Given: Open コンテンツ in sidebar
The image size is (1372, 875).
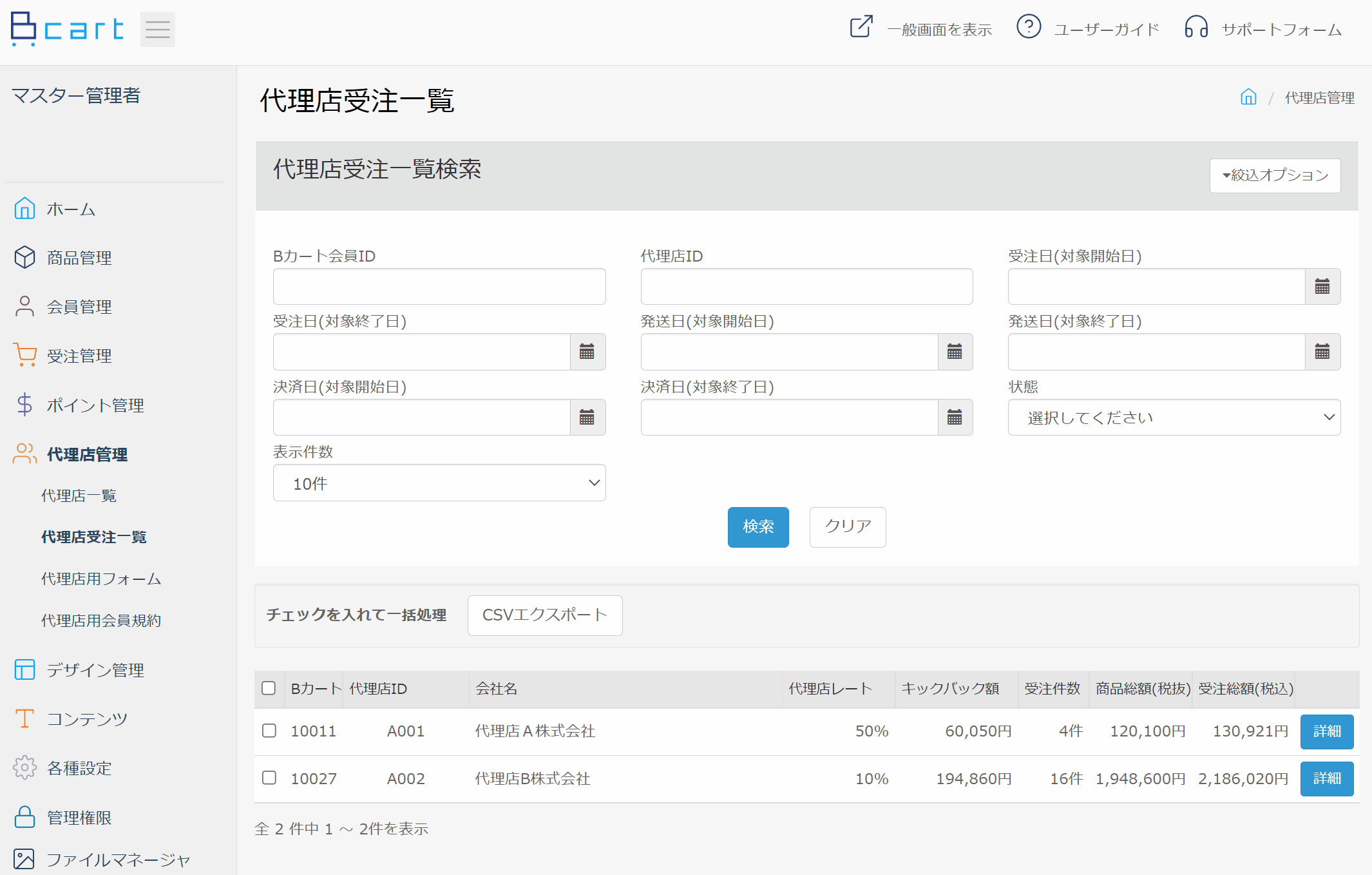Looking at the screenshot, I should (87, 719).
